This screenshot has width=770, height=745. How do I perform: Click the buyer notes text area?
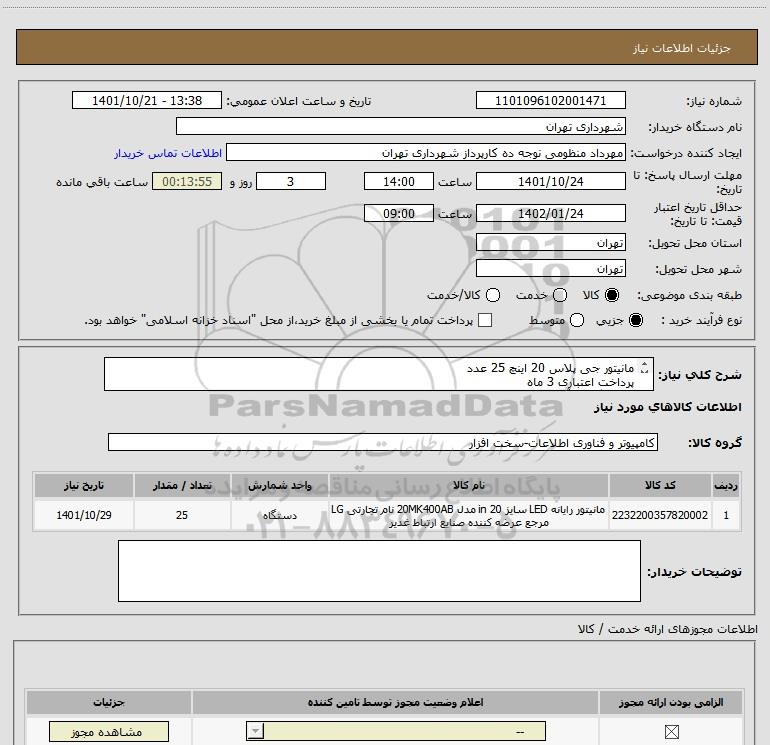click(379, 571)
